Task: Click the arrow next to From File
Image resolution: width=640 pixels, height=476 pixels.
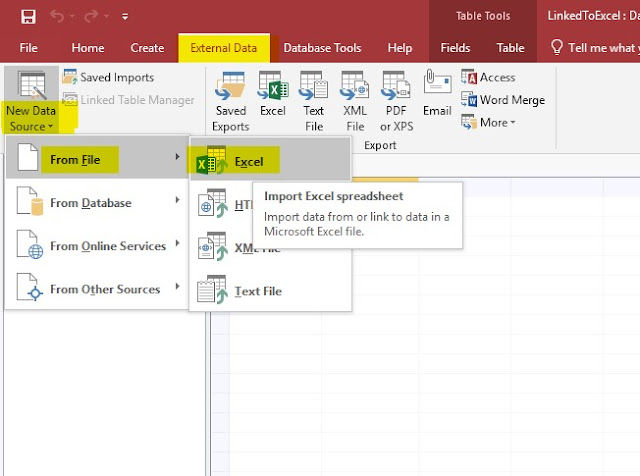Action: pyautogui.click(x=178, y=156)
